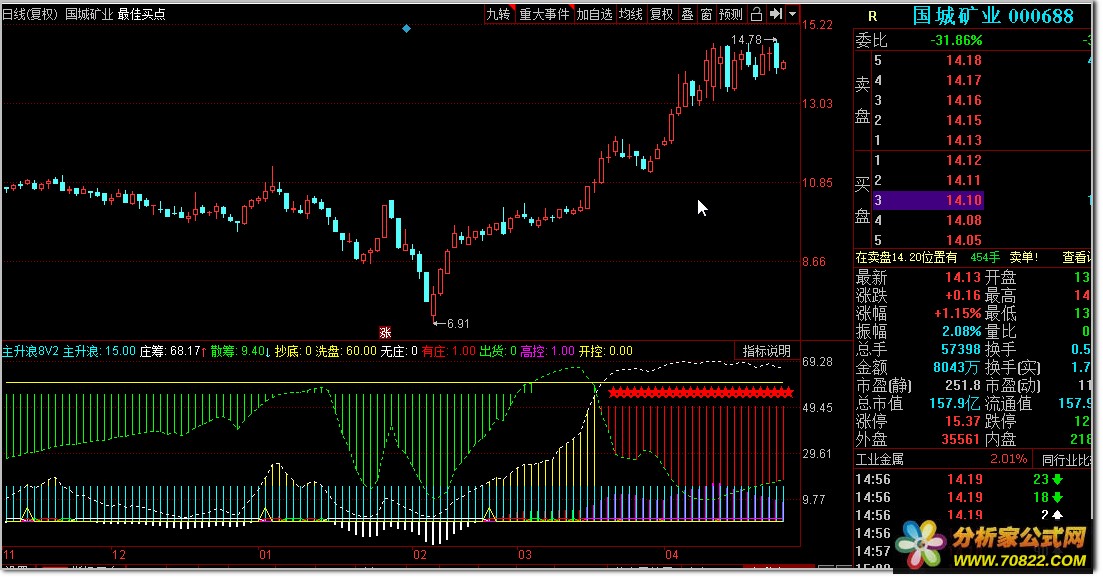Image resolution: width=1103 pixels, height=577 pixels.
Task: Click buy level 1 price 14.12
Action: coord(964,160)
